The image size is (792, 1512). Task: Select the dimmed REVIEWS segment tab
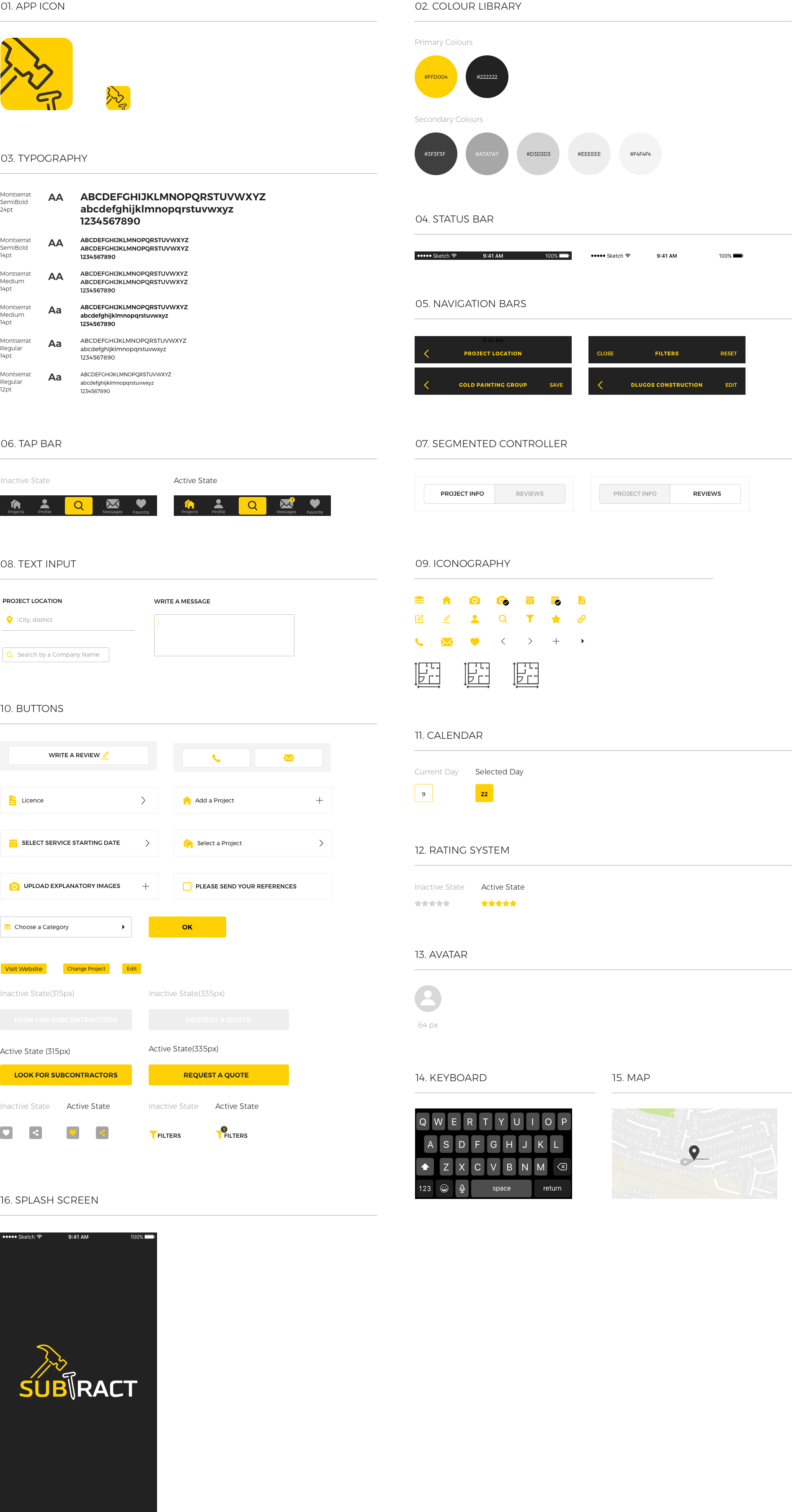pyautogui.click(x=529, y=494)
